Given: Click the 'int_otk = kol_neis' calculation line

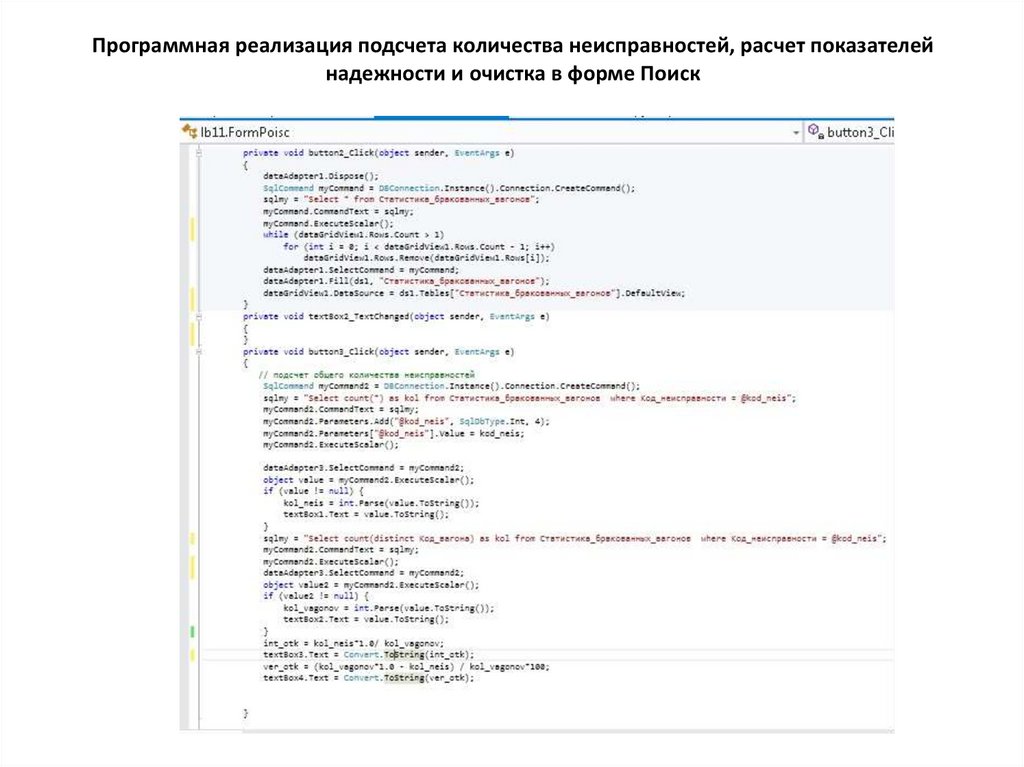Looking at the screenshot, I should (x=353, y=643).
